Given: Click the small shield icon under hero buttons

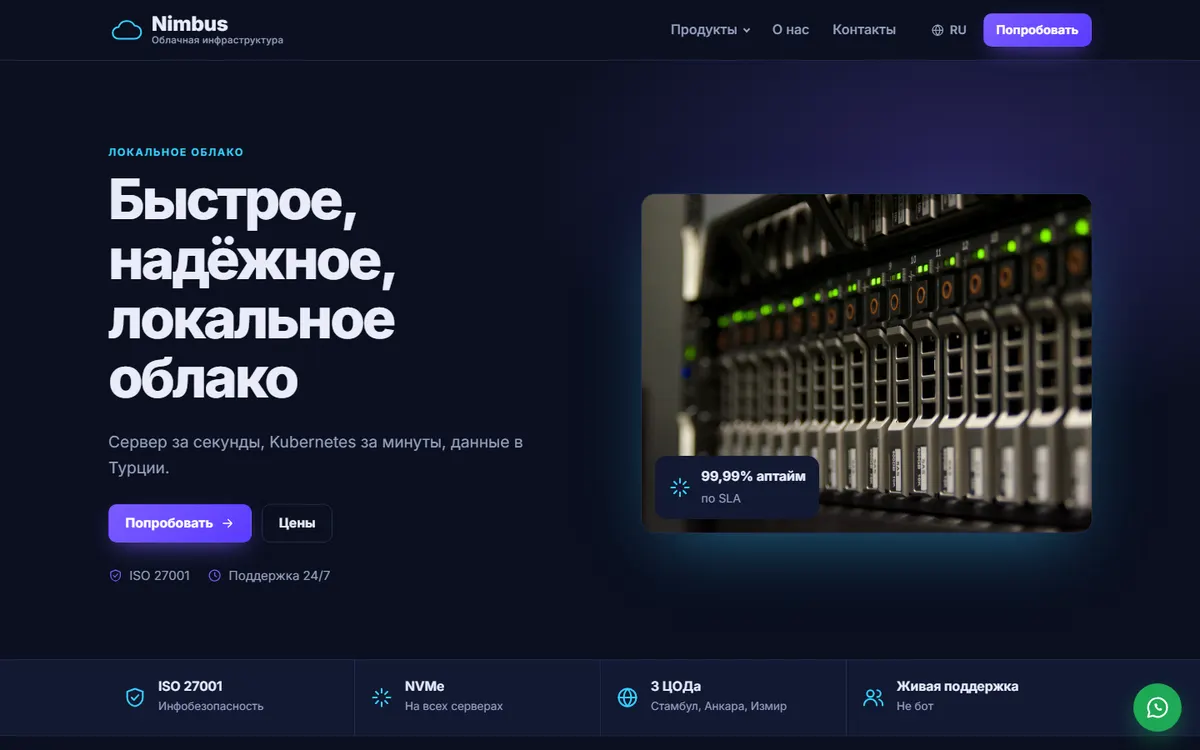Looking at the screenshot, I should (115, 575).
